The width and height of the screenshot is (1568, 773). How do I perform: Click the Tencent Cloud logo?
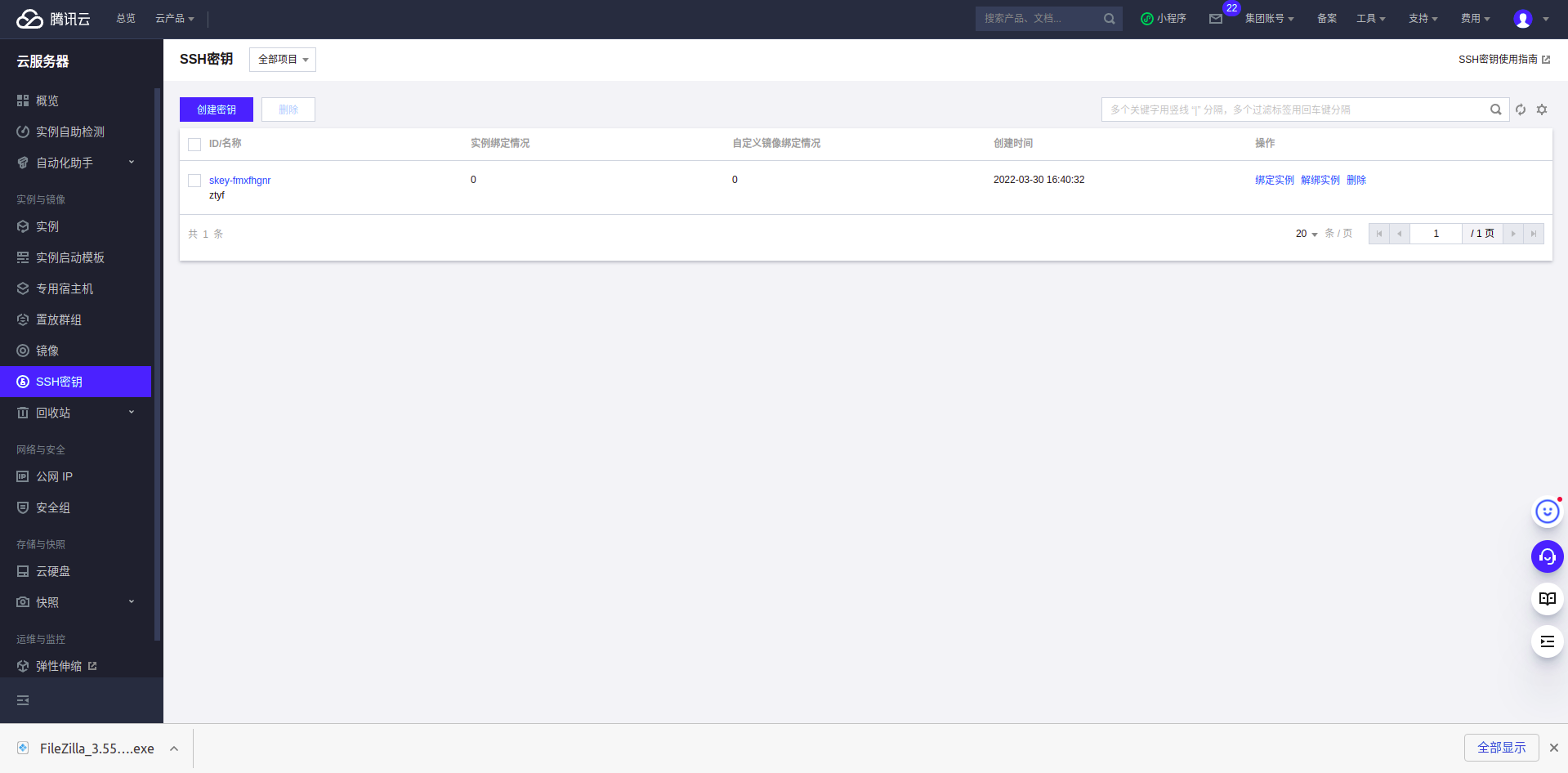[x=53, y=19]
